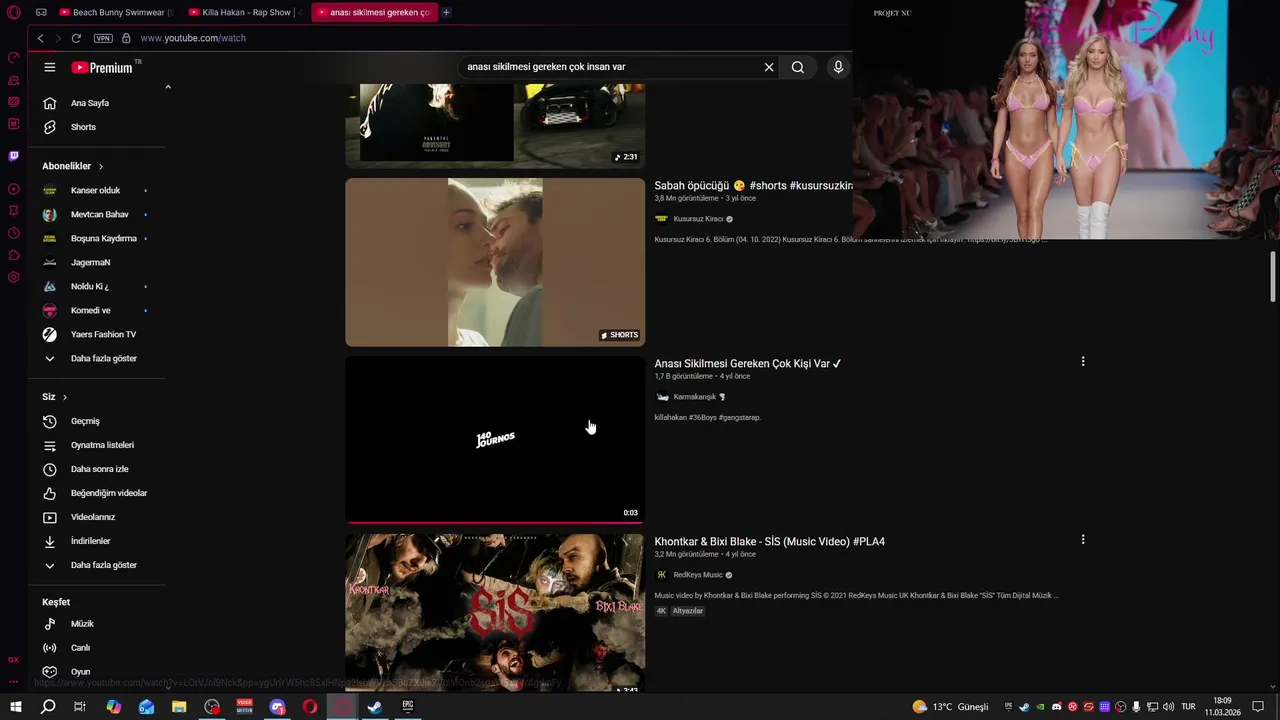
Task: Reload the page
Action: click(x=76, y=38)
